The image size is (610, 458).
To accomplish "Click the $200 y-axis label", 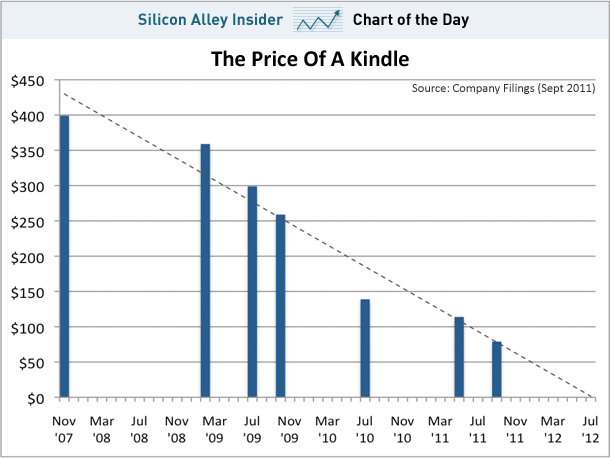I will 28,257.
